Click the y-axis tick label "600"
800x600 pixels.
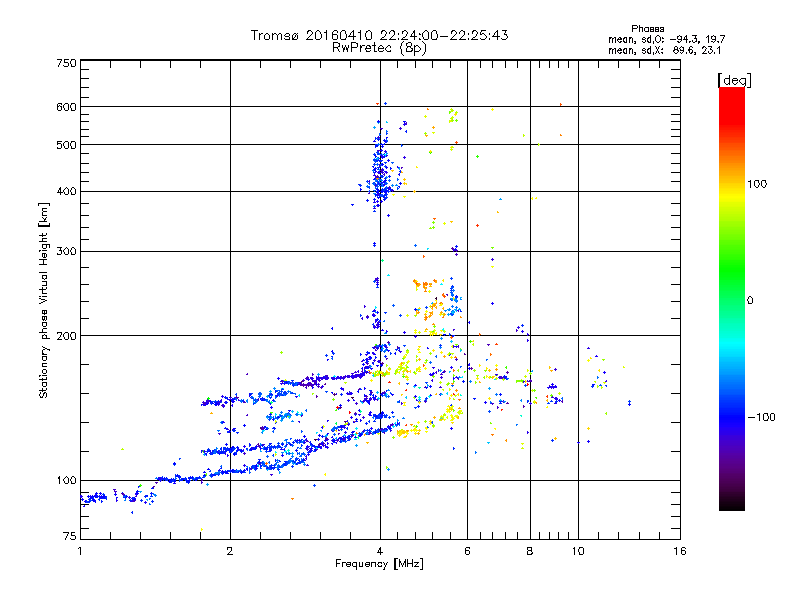(x=66, y=107)
